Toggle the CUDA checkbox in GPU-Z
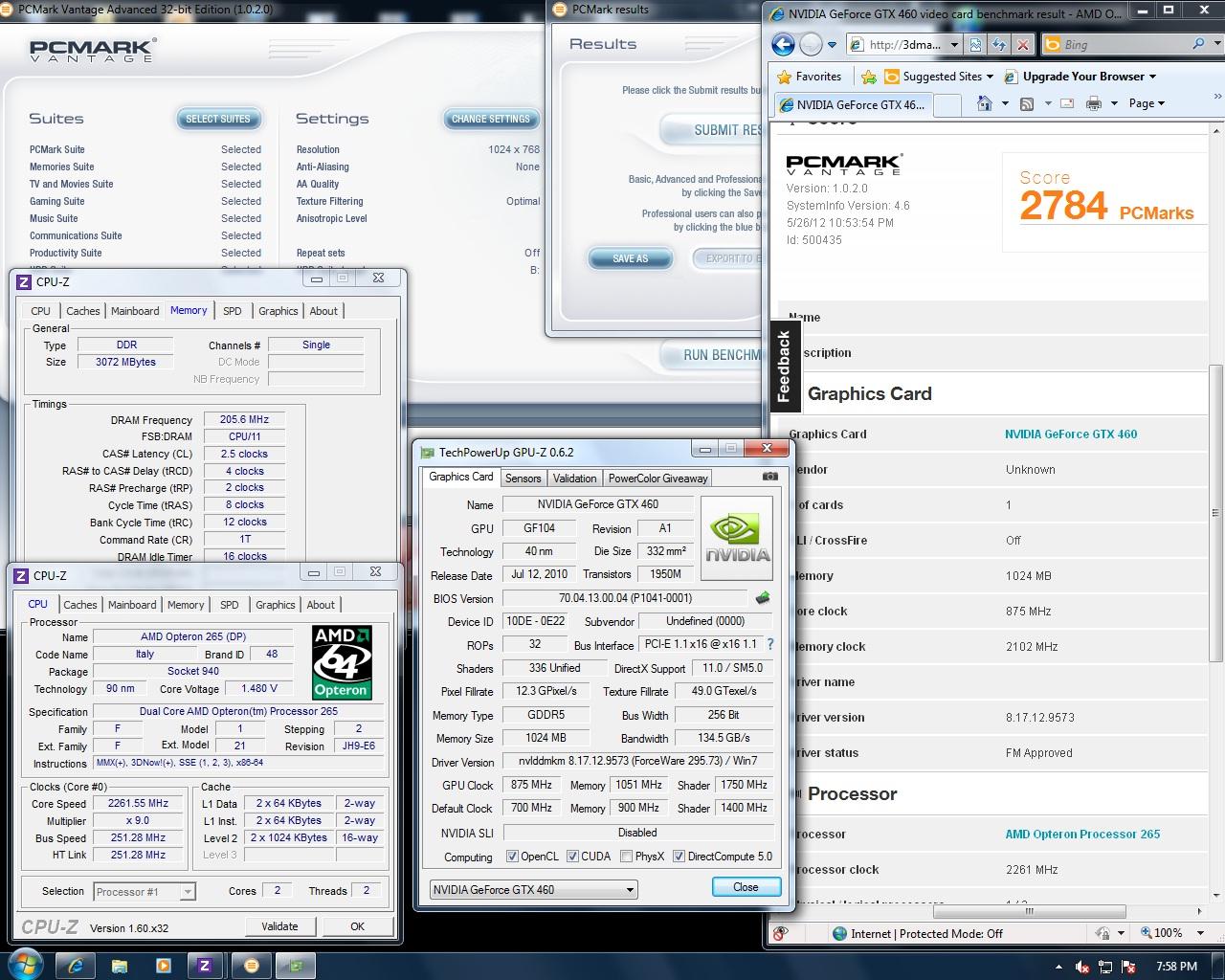1225x980 pixels. point(572,857)
